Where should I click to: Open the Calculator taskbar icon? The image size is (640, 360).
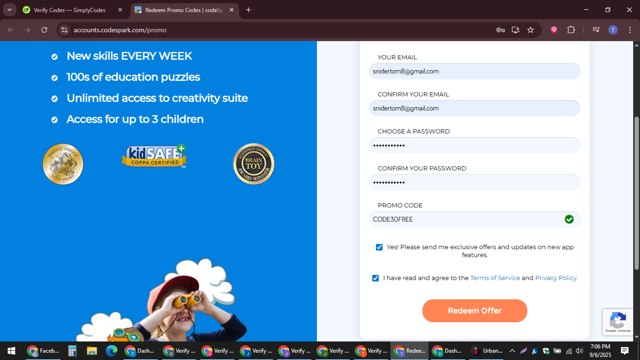tap(72, 351)
